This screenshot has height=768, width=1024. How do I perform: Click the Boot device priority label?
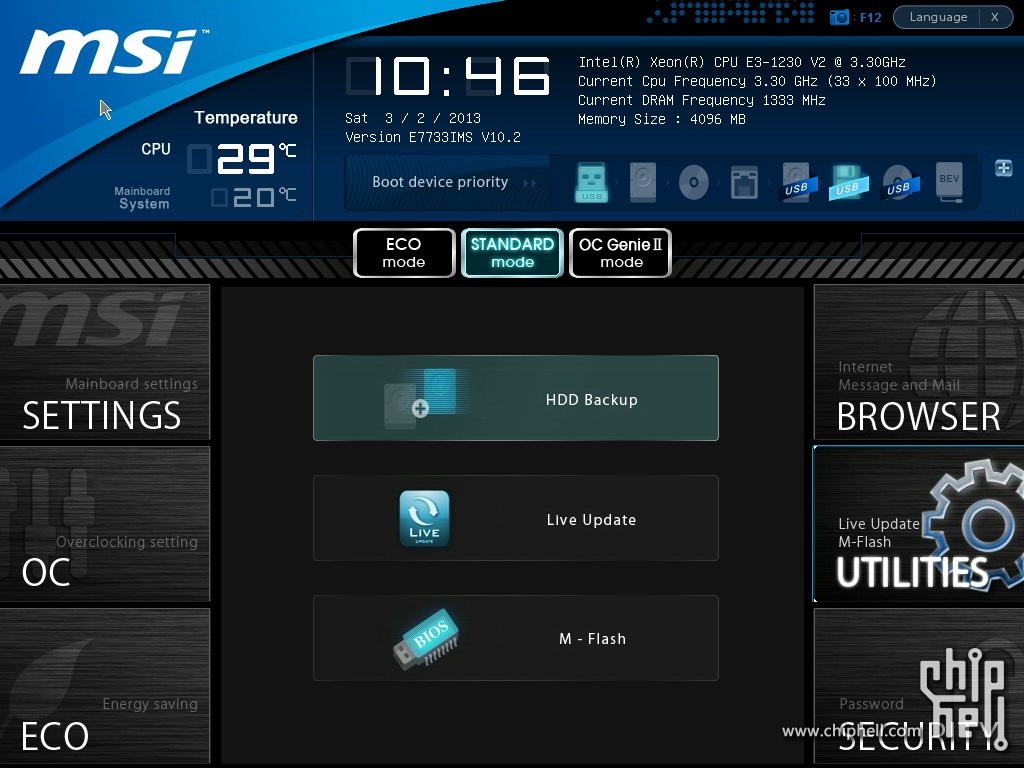click(x=440, y=182)
